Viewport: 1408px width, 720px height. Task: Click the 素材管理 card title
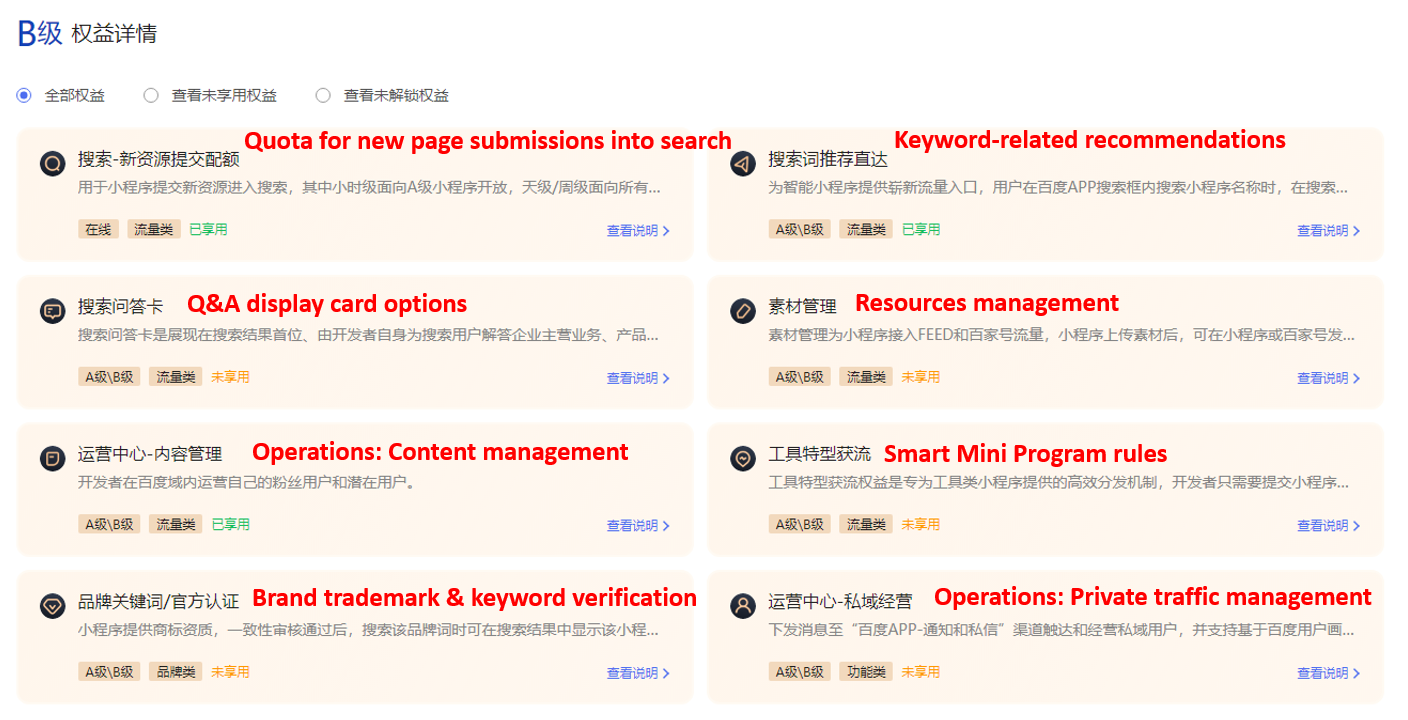[802, 307]
